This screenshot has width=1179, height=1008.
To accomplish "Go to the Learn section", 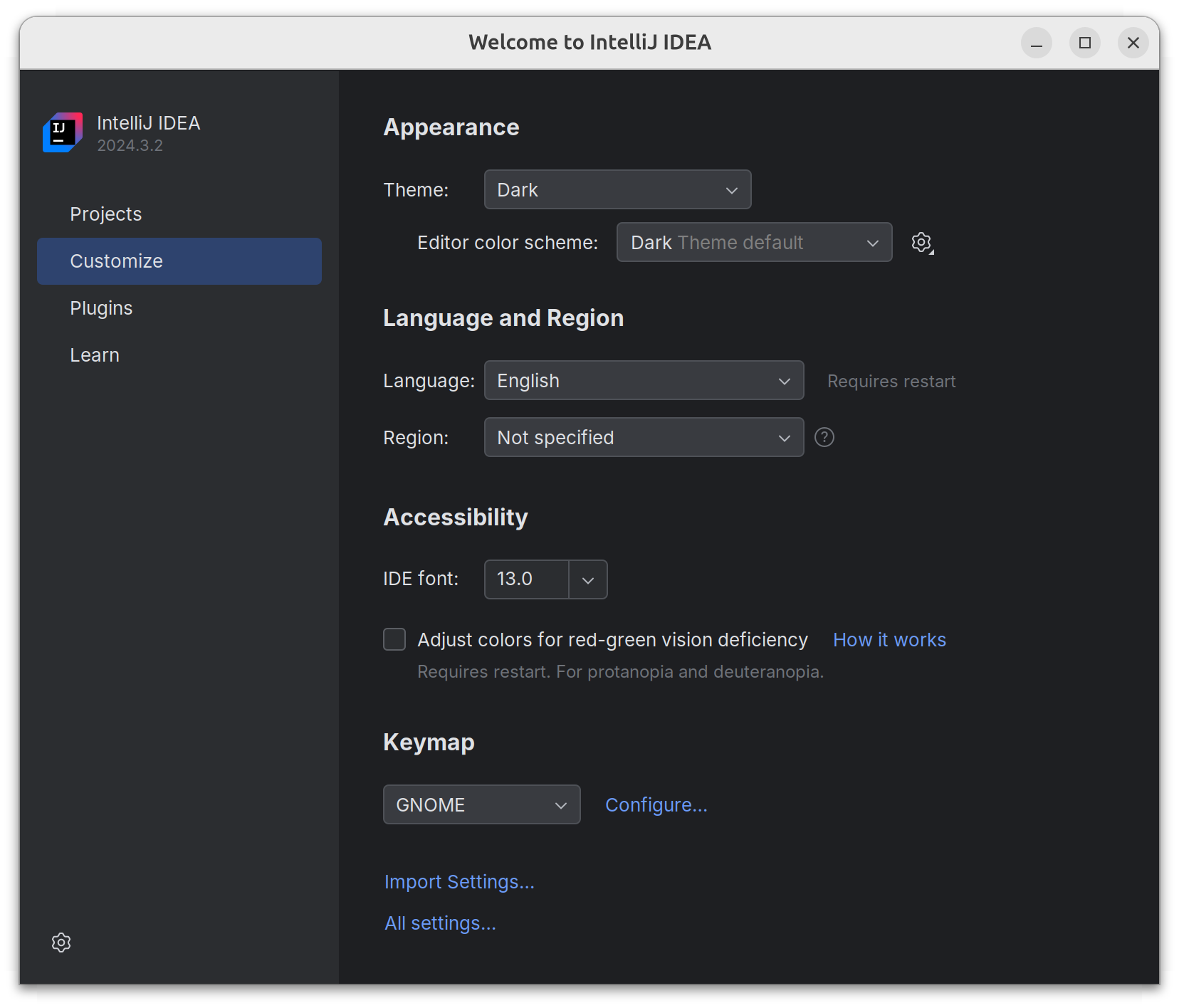I will [x=95, y=355].
